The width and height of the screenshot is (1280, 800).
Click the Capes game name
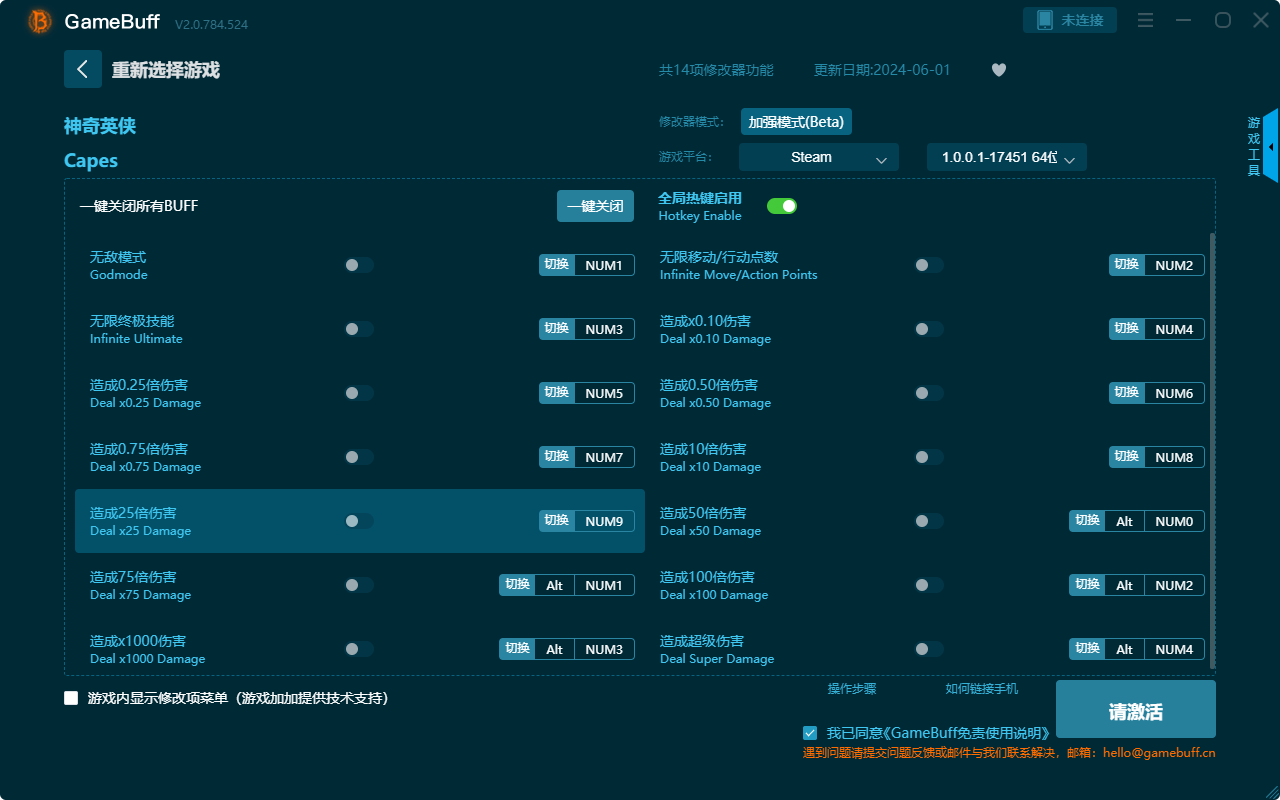(x=91, y=161)
